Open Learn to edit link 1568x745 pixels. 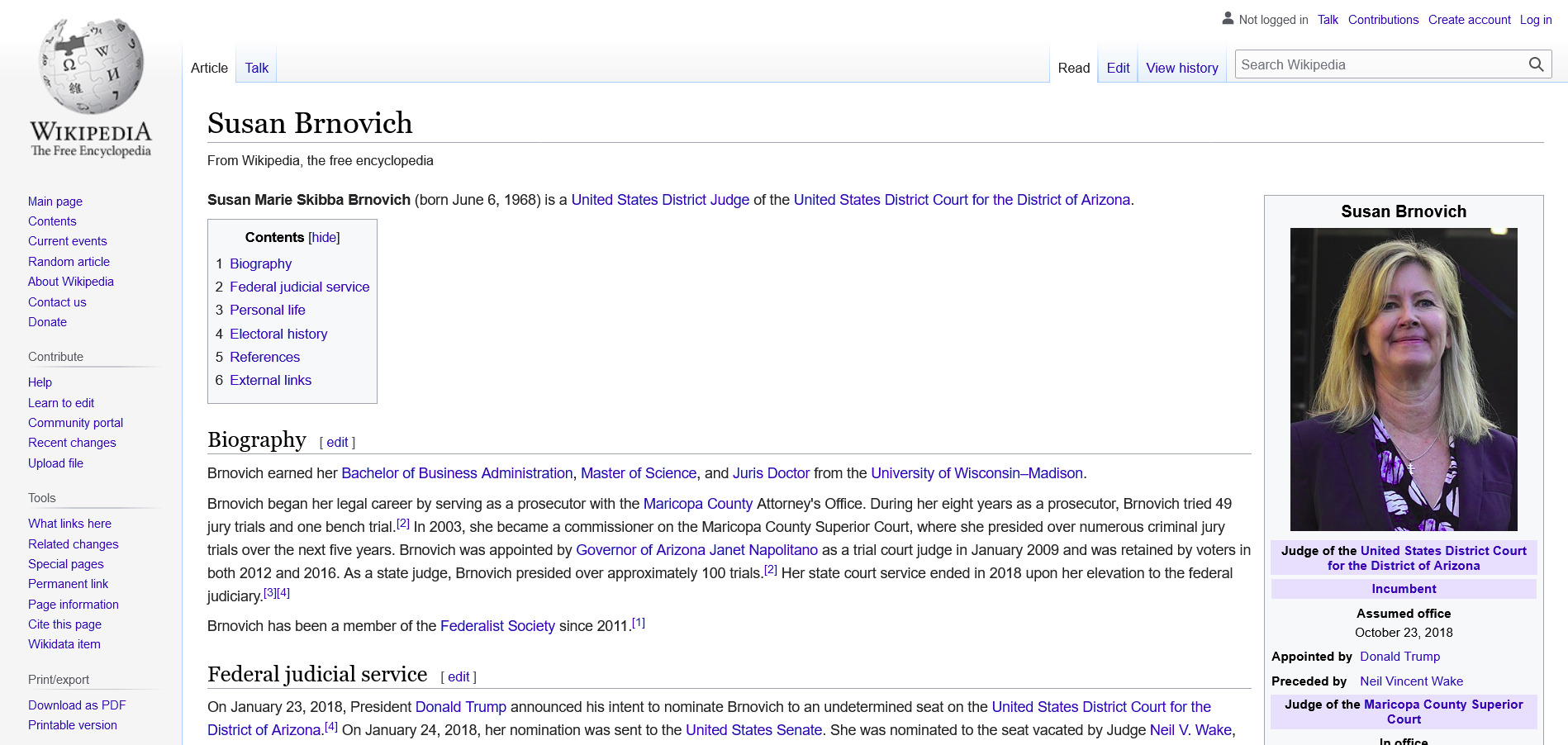[61, 403]
